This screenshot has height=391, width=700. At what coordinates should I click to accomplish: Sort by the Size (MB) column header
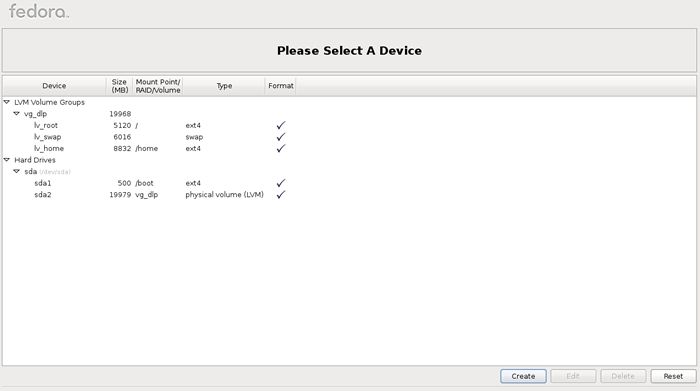(x=119, y=86)
